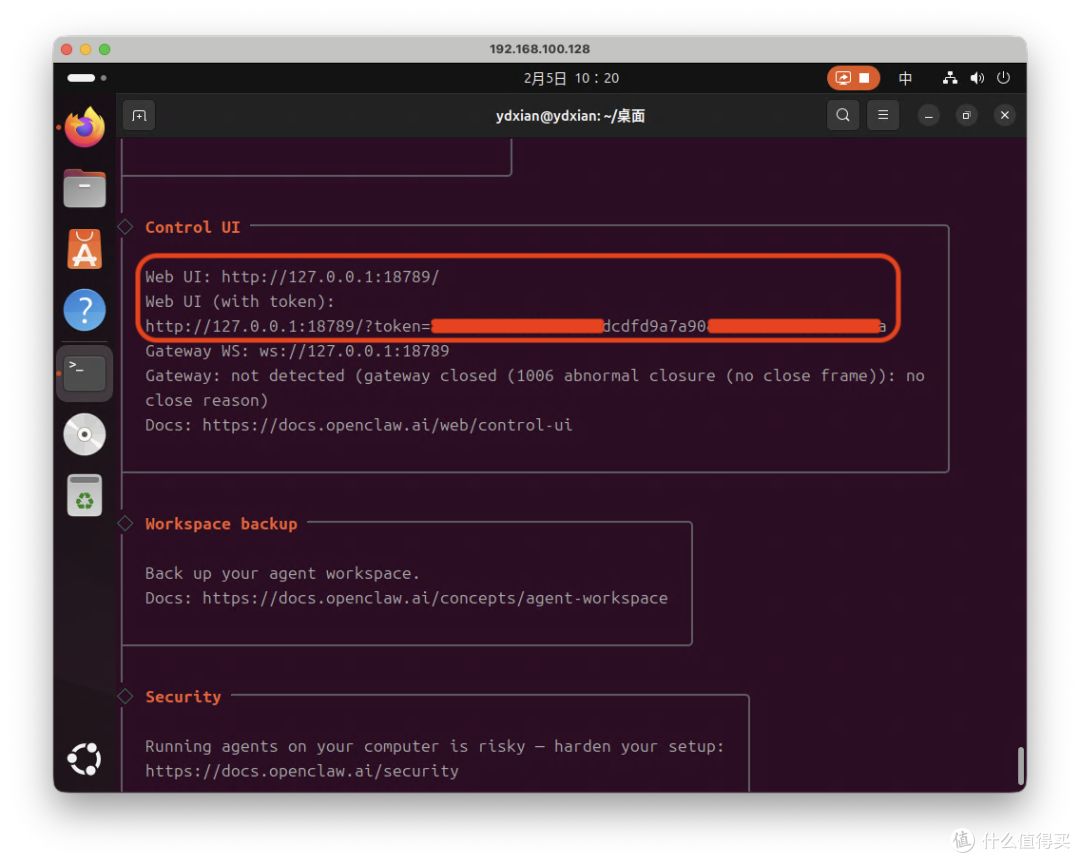This screenshot has width=1080, height=863.
Task: Click the Security section heading
Action: tap(183, 697)
